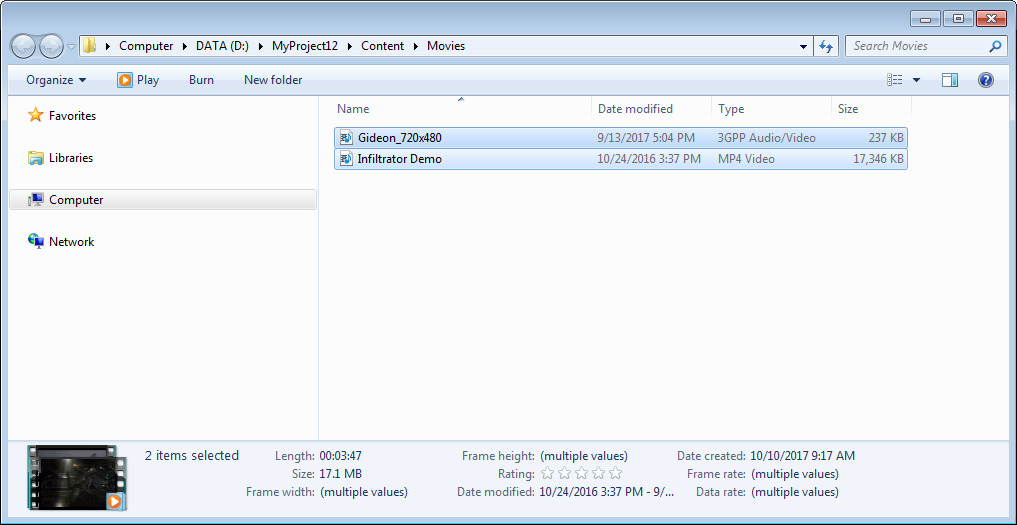
Task: Click the Search Movies input field
Action: point(915,46)
